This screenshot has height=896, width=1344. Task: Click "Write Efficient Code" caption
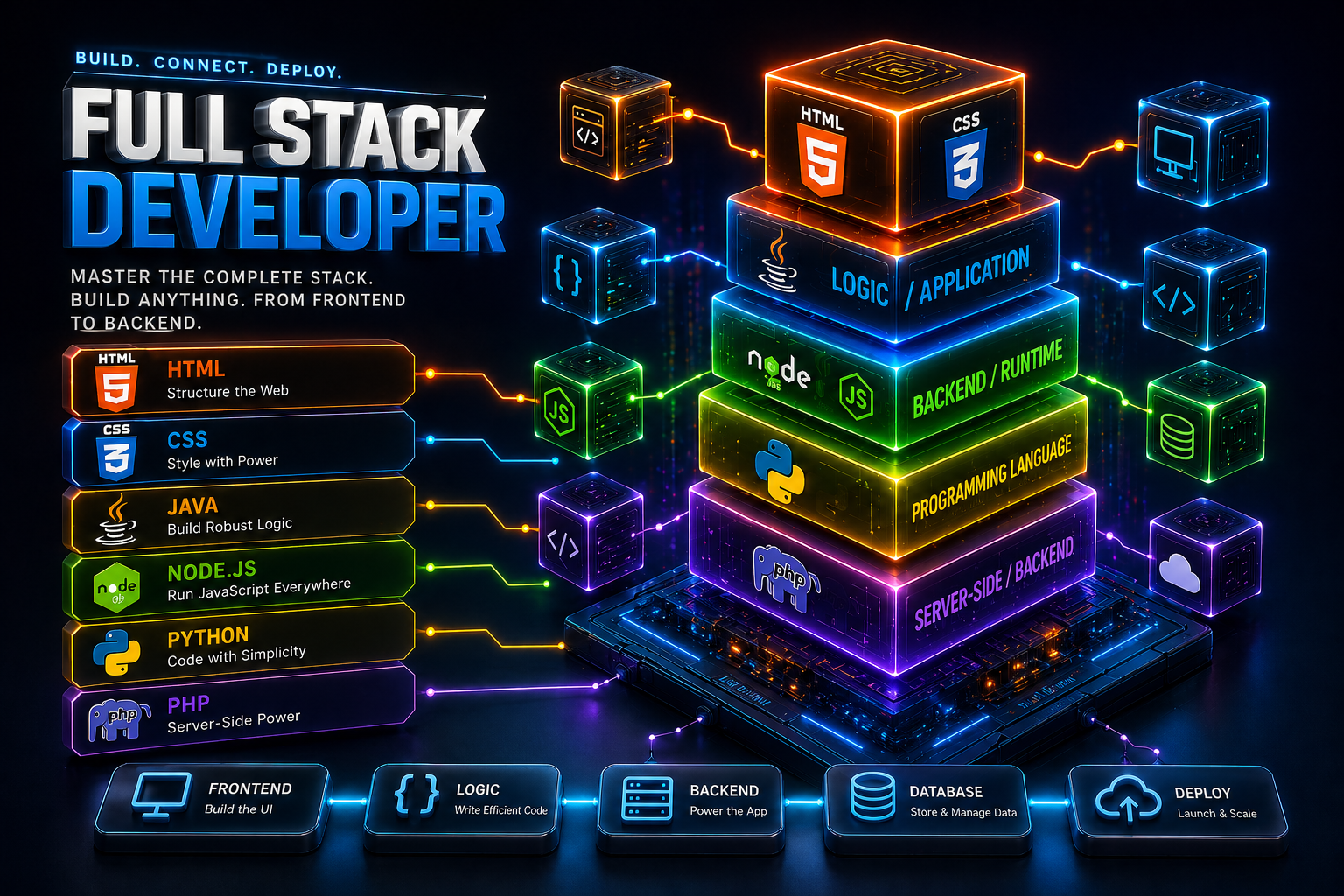500,810
